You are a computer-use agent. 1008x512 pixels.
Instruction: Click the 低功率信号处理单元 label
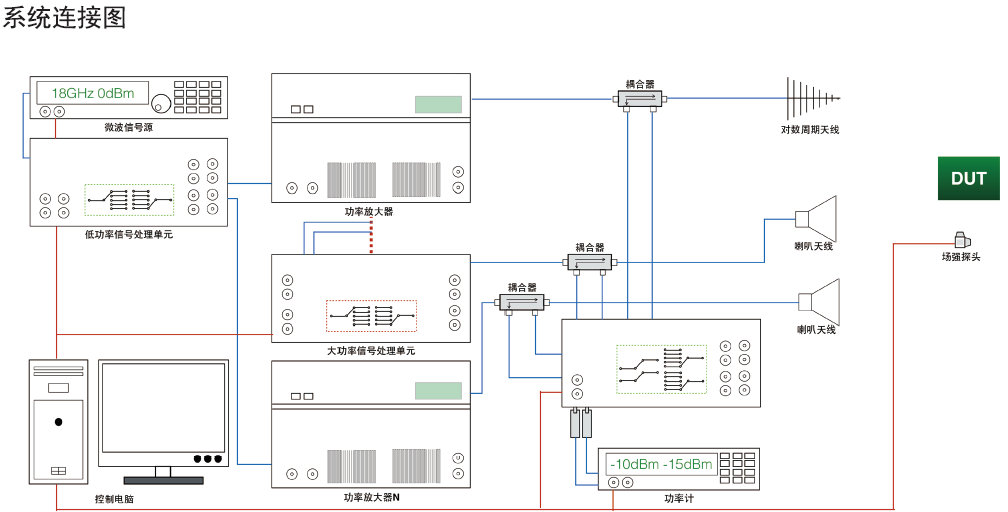pos(129,235)
